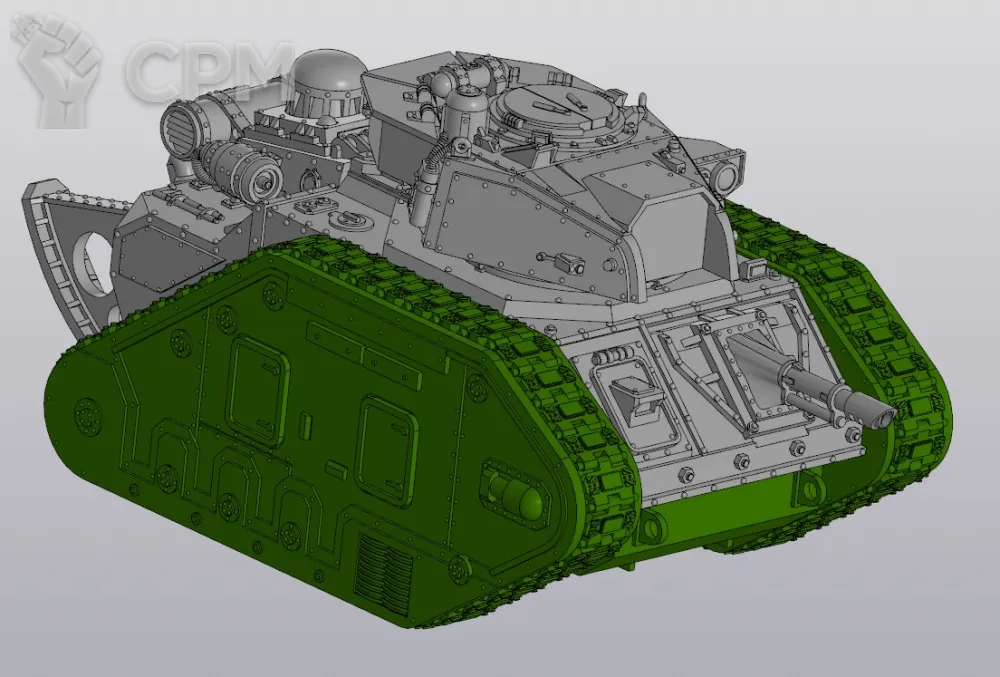
Task: Click the round hub cap on front of side panel
Action: click(517, 490)
